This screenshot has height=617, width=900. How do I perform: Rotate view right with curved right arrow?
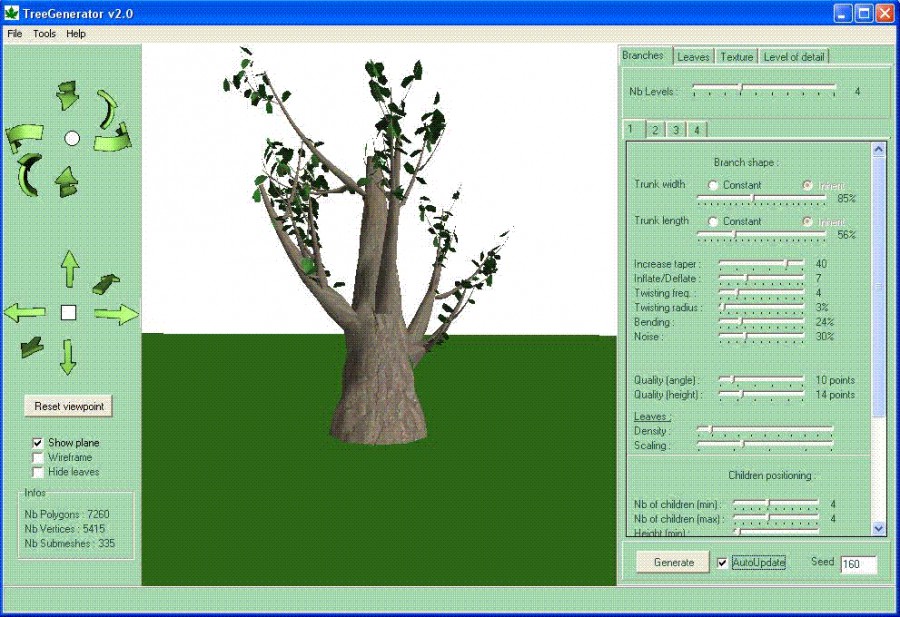point(113,138)
